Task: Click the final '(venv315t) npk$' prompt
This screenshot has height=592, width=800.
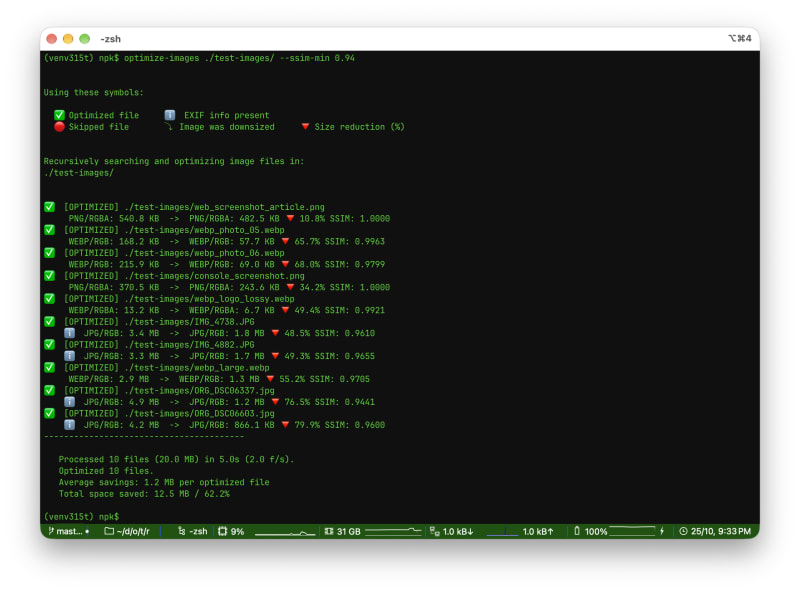Action: tap(81, 516)
